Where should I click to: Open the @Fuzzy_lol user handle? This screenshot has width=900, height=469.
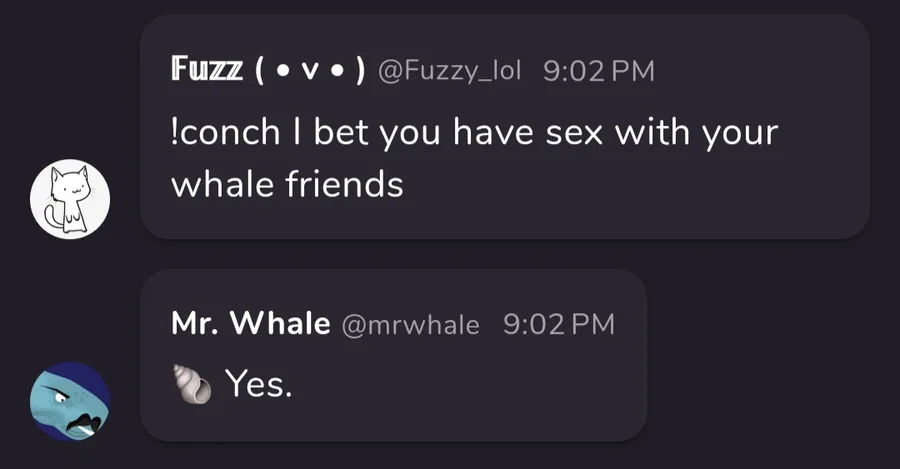click(x=449, y=71)
